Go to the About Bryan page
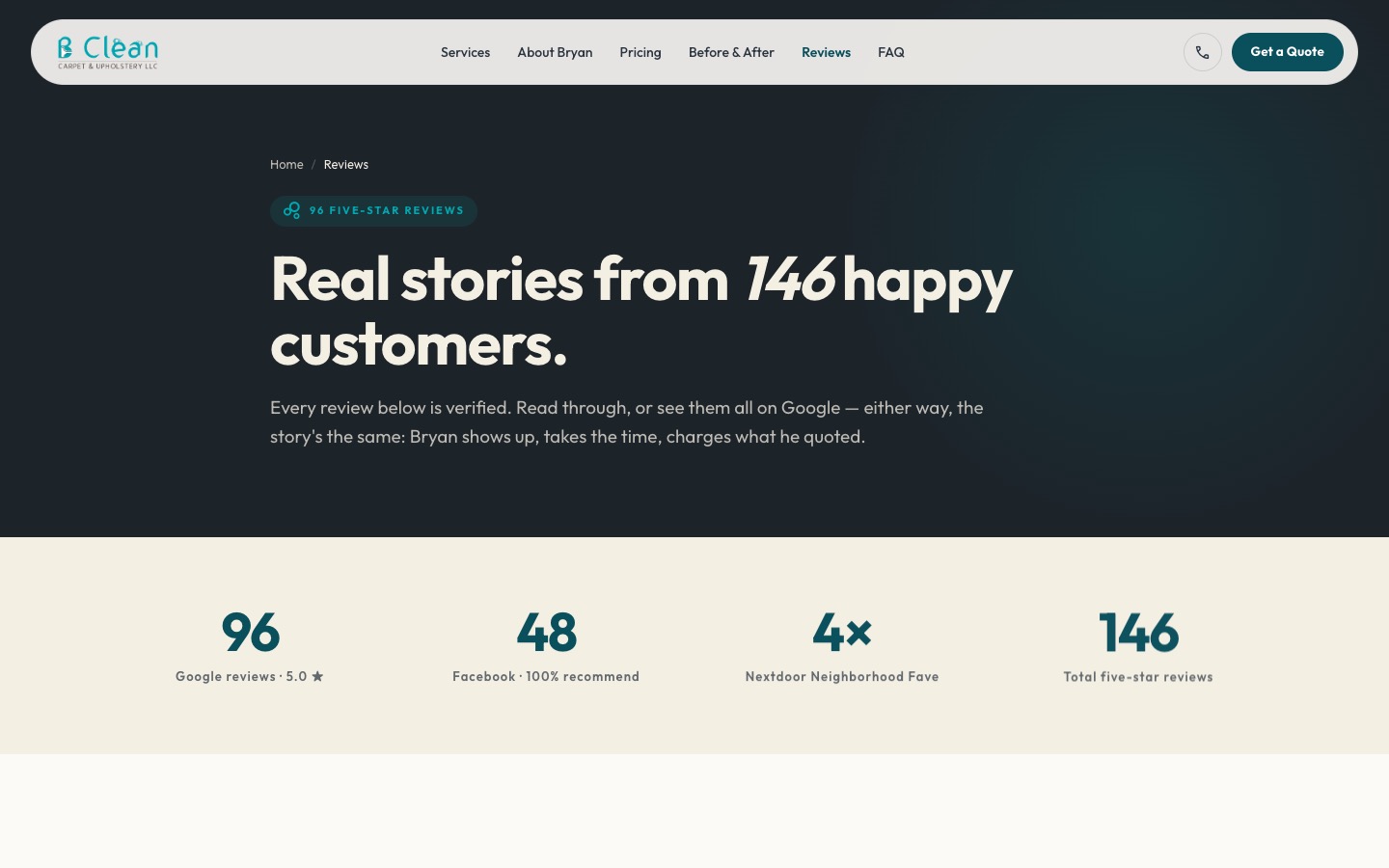The width and height of the screenshot is (1389, 868). [555, 52]
